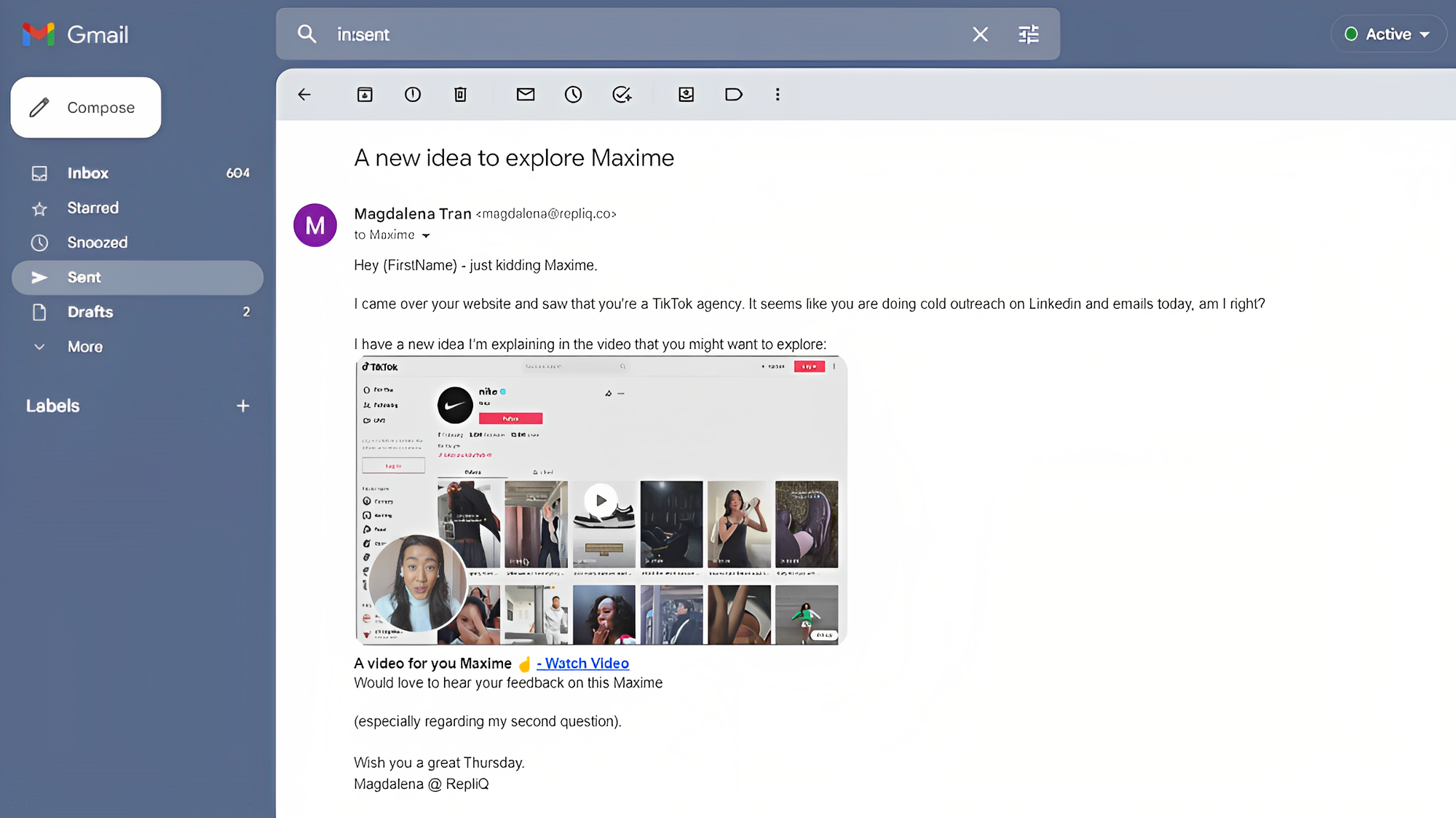
Task: Archive this email
Action: point(365,95)
